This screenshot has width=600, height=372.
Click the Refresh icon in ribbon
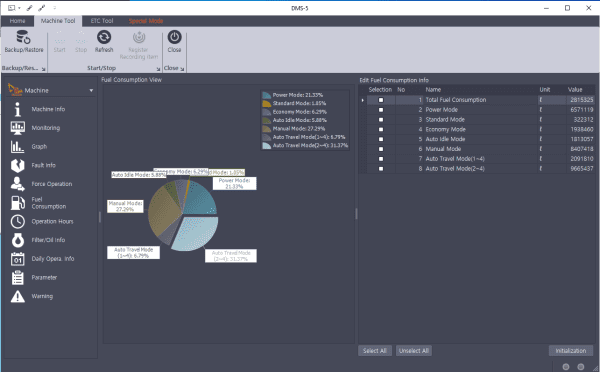tap(104, 37)
